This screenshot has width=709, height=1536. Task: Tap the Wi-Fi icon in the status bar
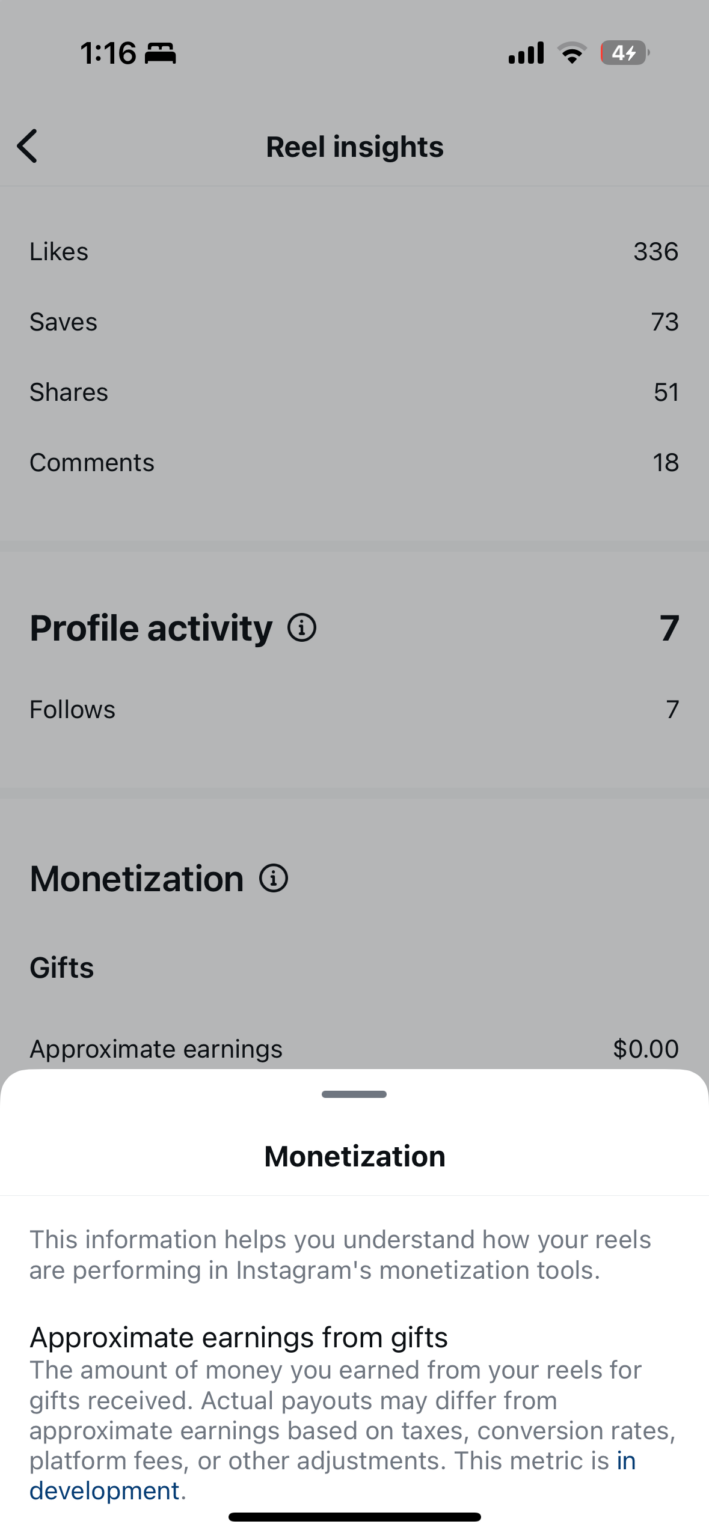pyautogui.click(x=571, y=52)
